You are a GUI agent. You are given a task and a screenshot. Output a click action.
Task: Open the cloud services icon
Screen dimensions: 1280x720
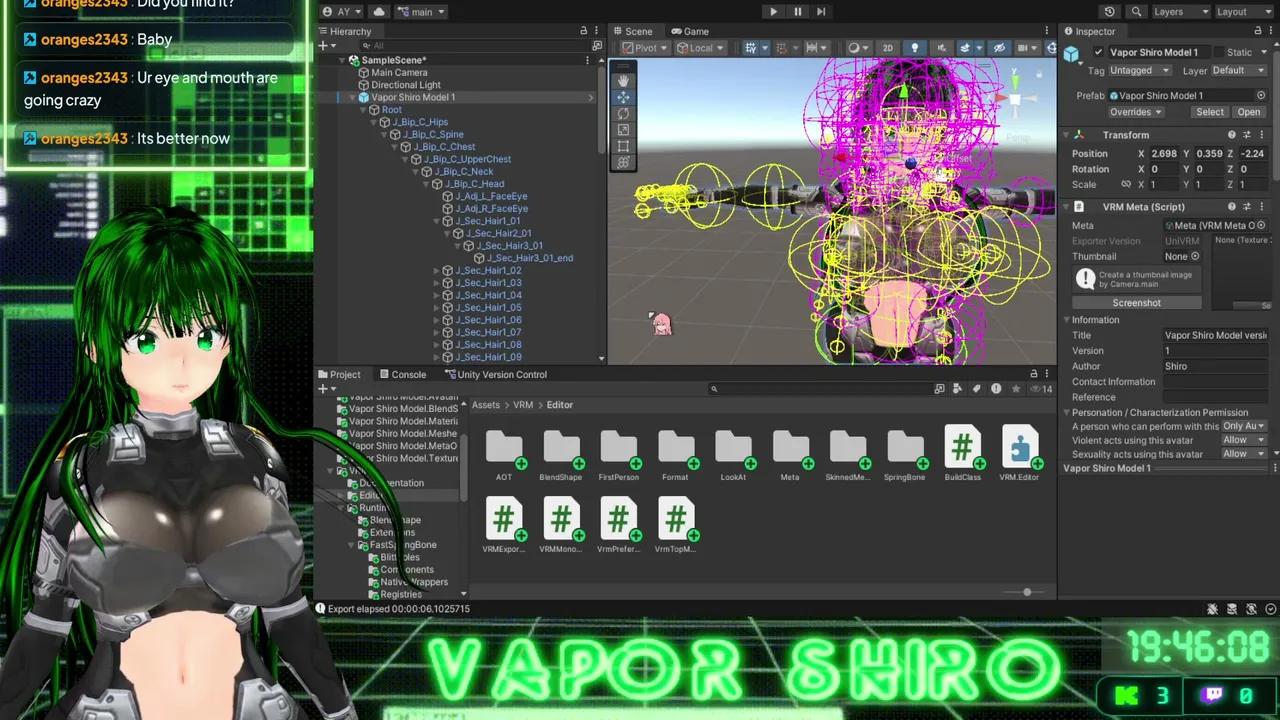pyautogui.click(x=378, y=12)
